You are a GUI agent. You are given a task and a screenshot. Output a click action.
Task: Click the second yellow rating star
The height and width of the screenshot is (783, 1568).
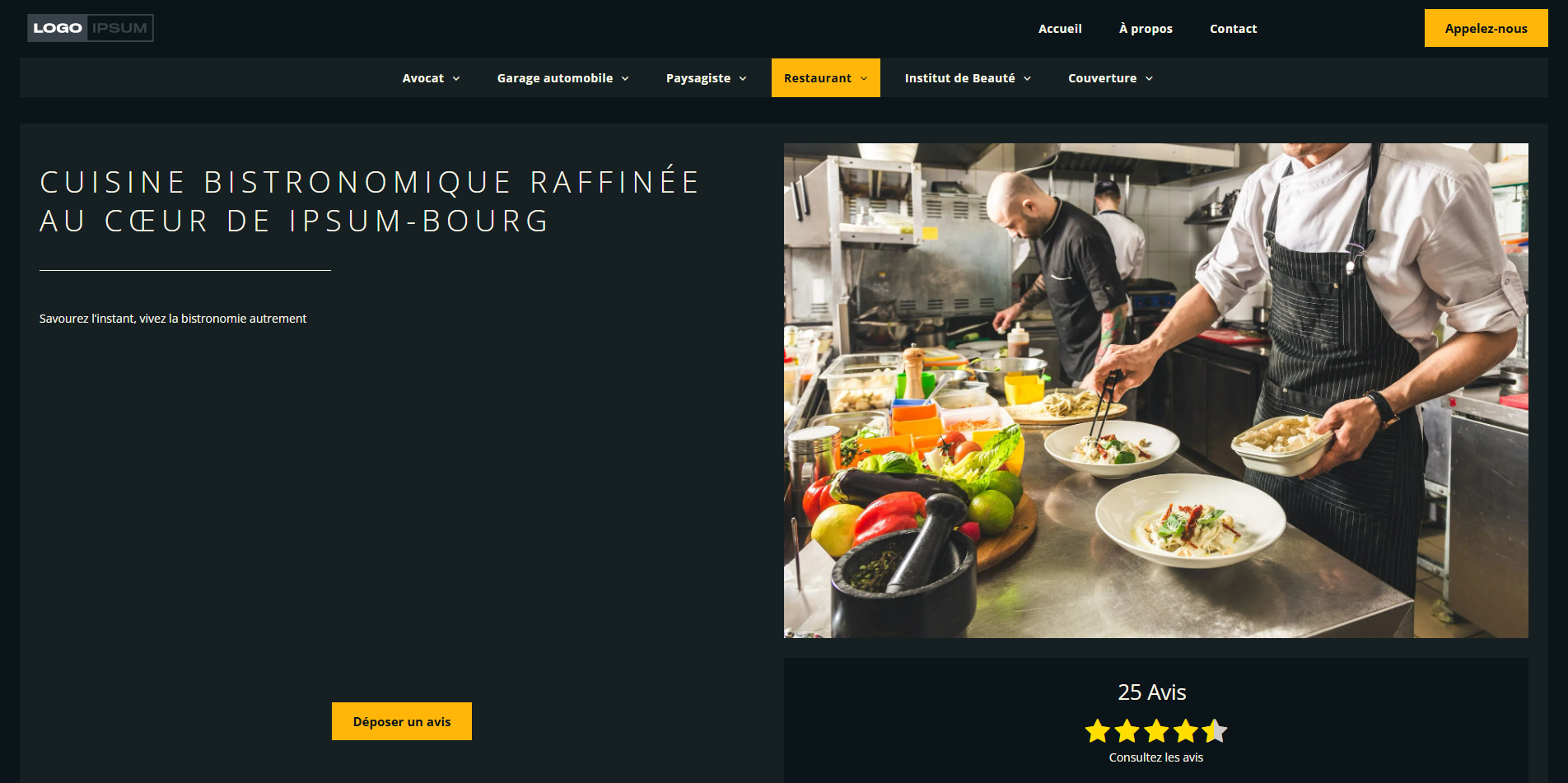1127,731
